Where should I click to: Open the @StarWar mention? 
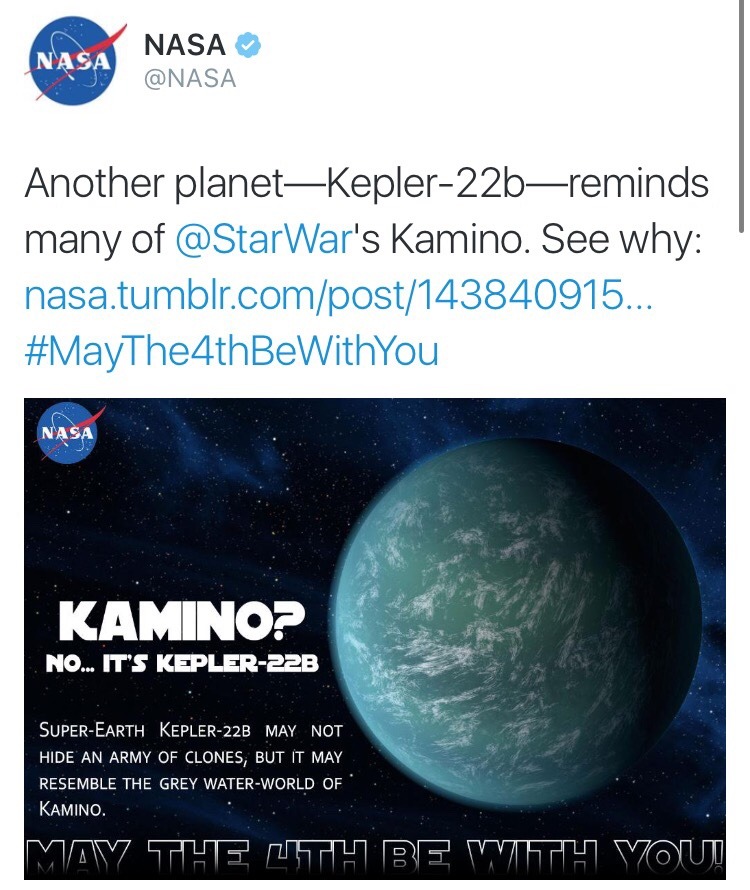click(x=260, y=240)
